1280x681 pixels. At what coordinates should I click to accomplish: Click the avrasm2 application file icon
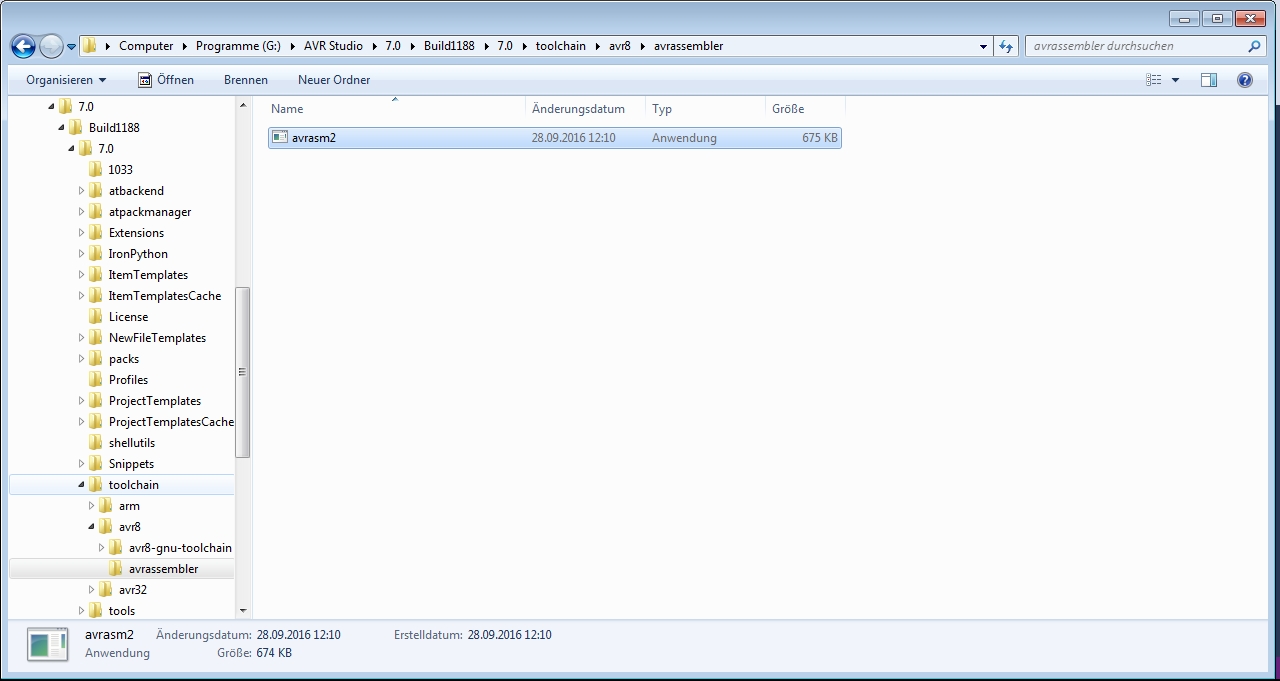pyautogui.click(x=280, y=138)
